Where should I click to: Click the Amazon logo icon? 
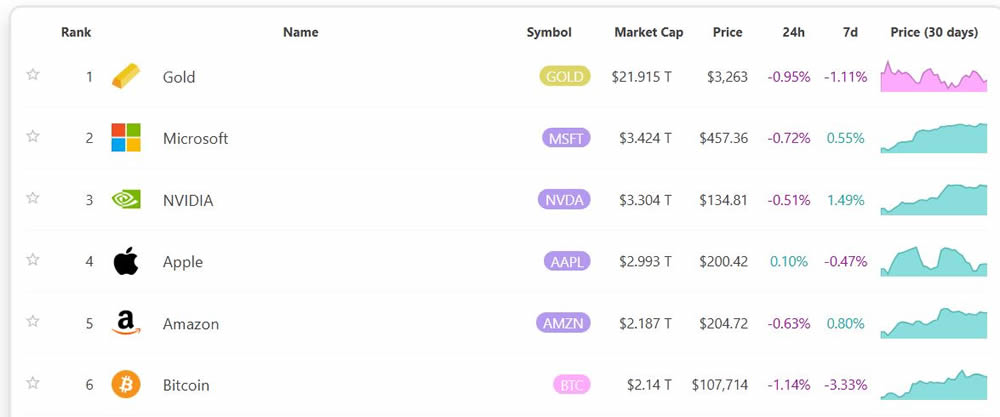click(126, 323)
